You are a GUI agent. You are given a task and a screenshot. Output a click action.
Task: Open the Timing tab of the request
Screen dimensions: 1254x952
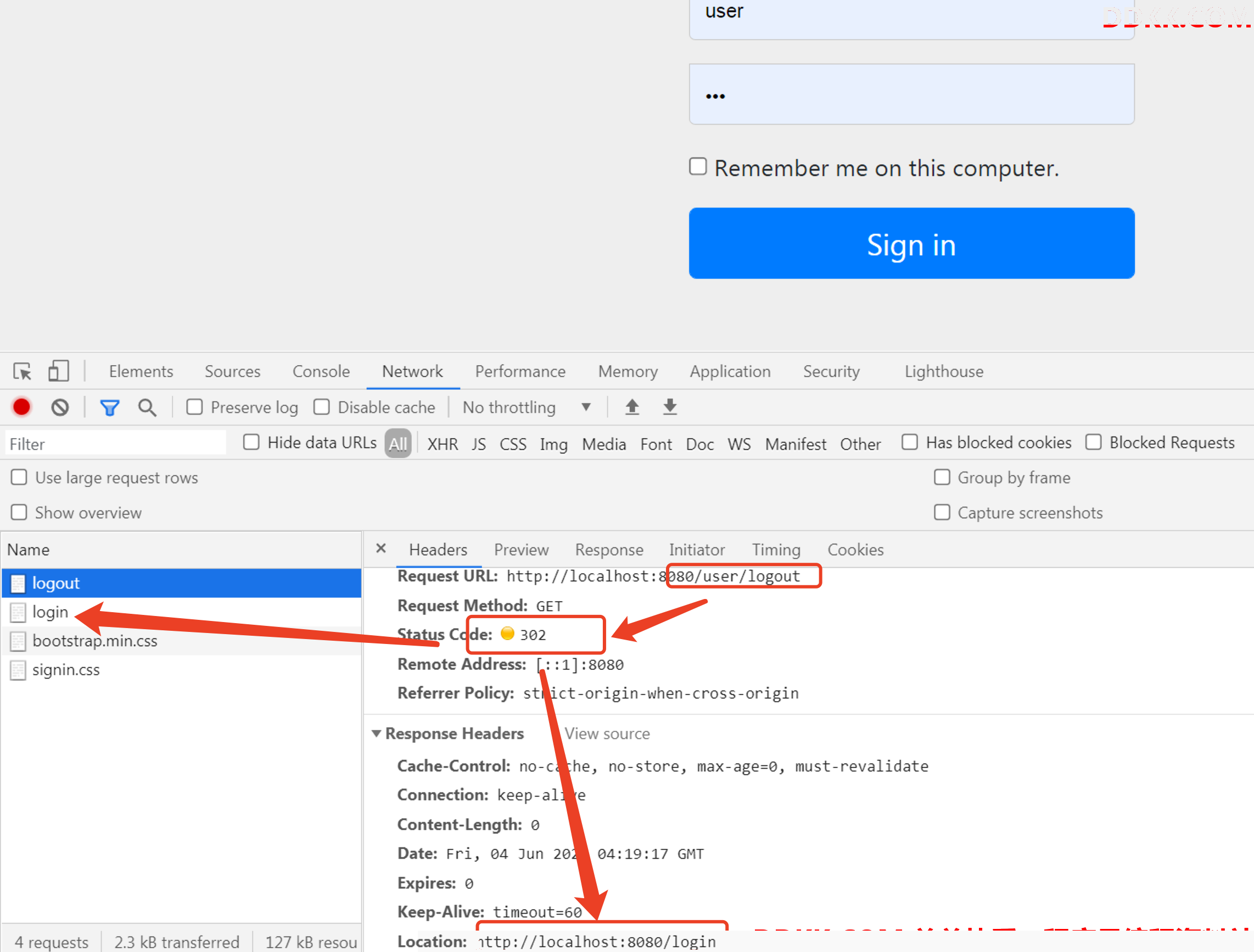(x=776, y=550)
